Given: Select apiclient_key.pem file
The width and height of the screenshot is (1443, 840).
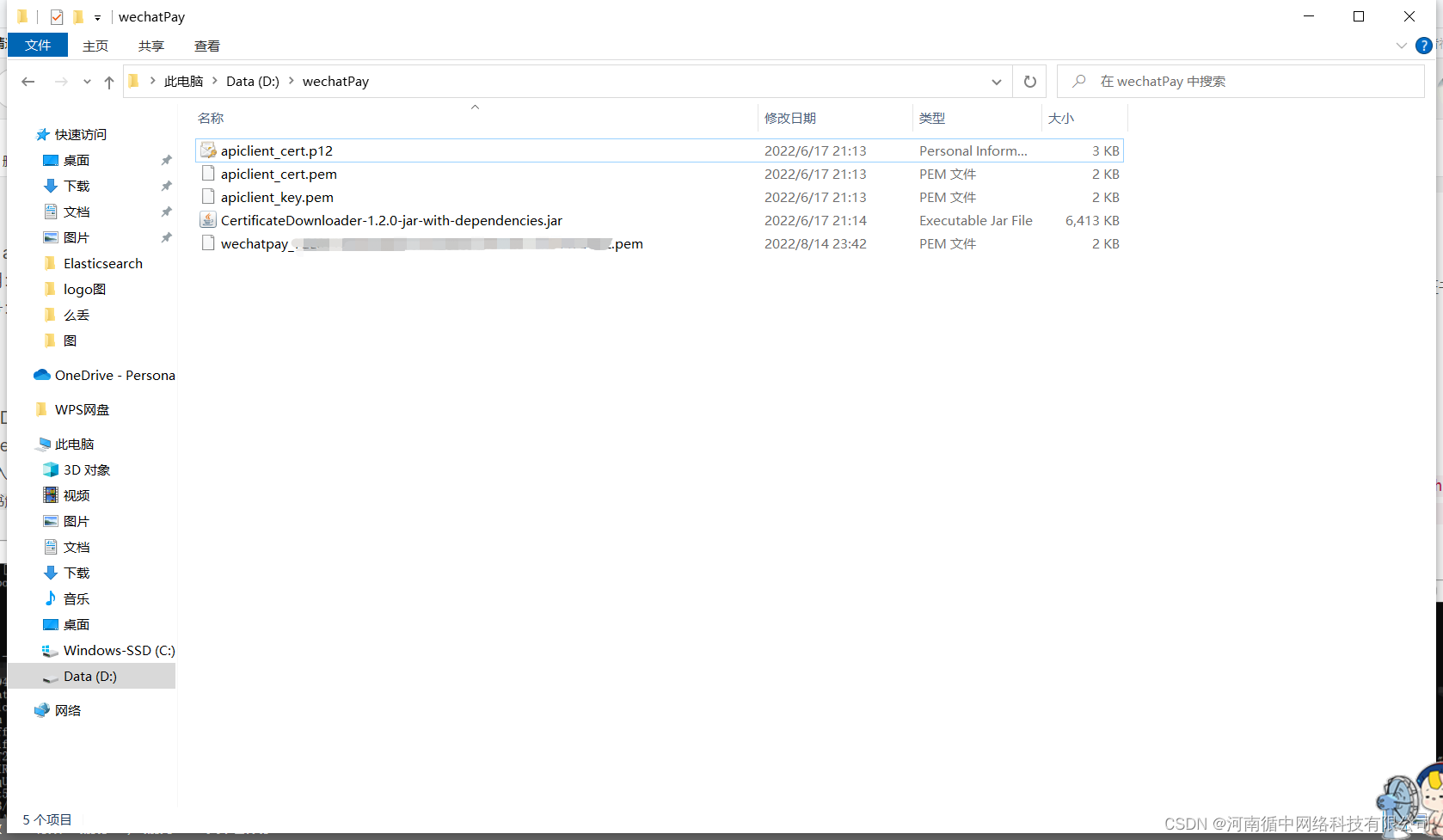Looking at the screenshot, I should pos(277,197).
